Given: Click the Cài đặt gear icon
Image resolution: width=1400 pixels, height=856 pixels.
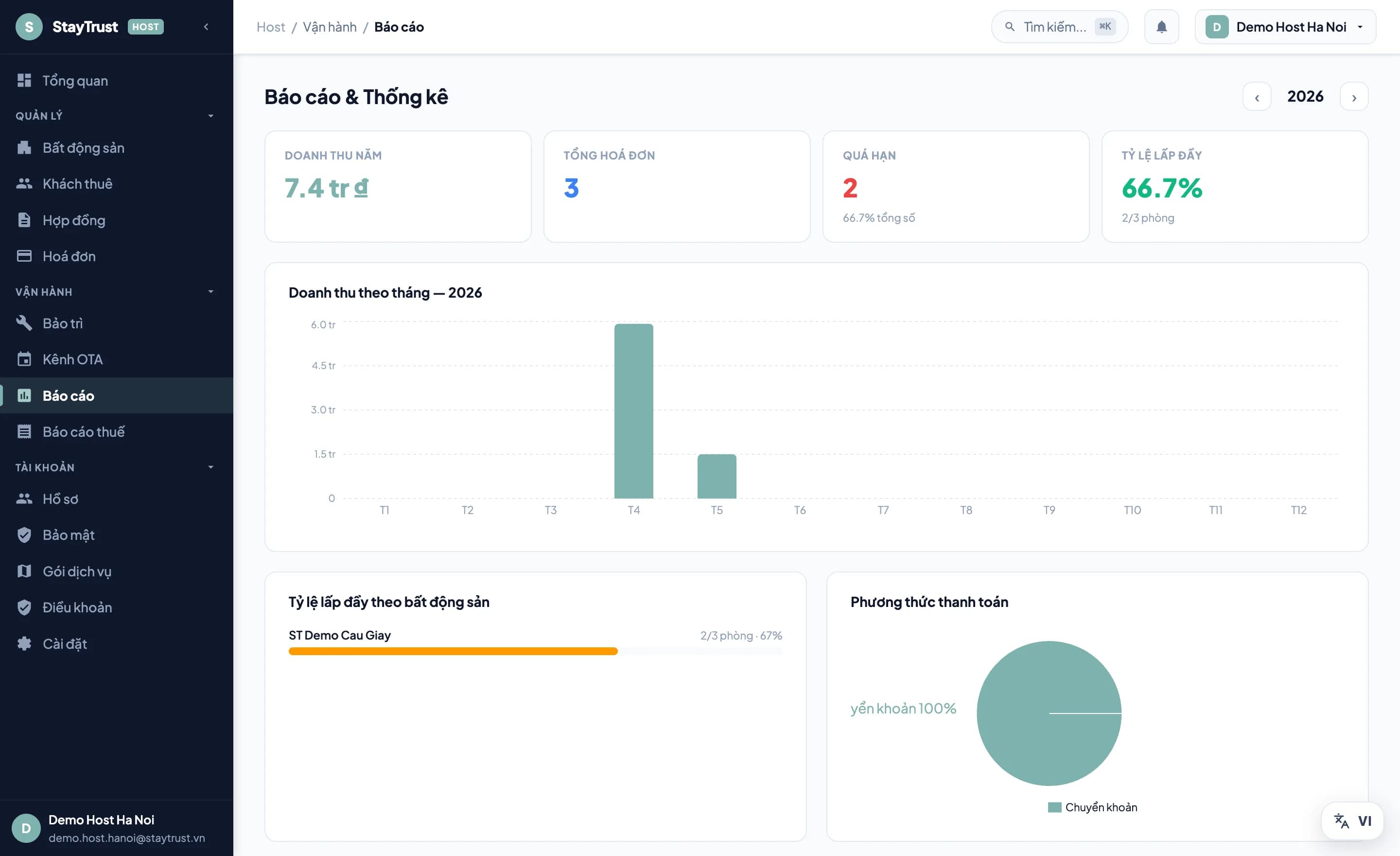Looking at the screenshot, I should (24, 643).
